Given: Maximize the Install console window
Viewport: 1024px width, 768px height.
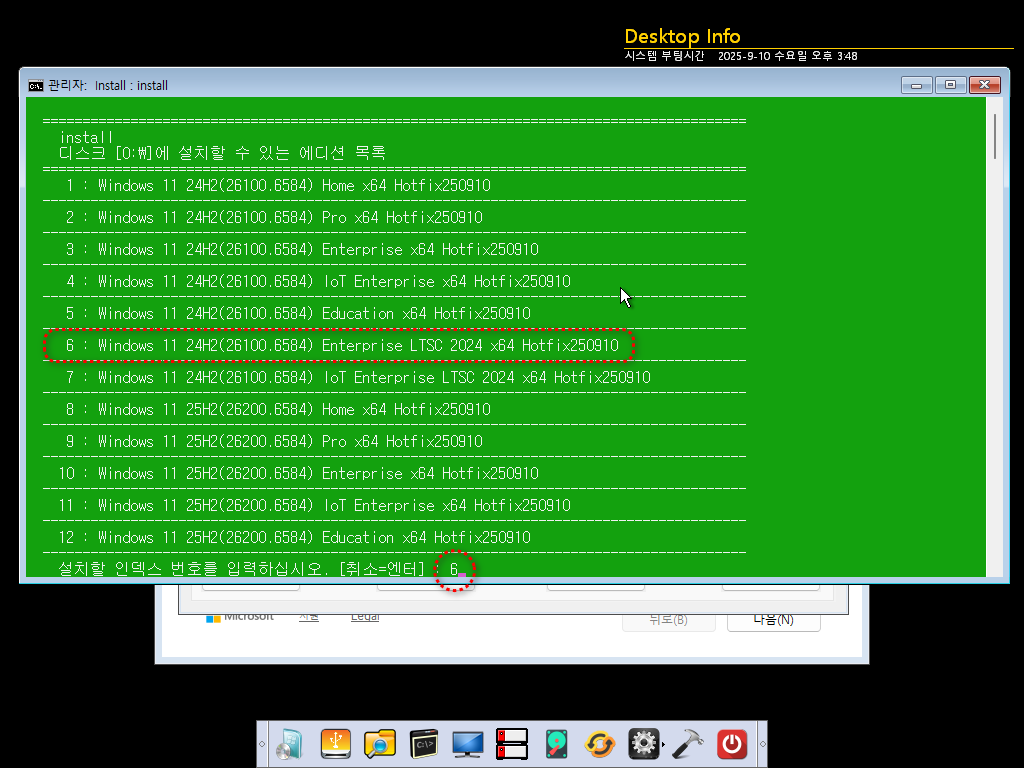Looking at the screenshot, I should click(x=950, y=85).
